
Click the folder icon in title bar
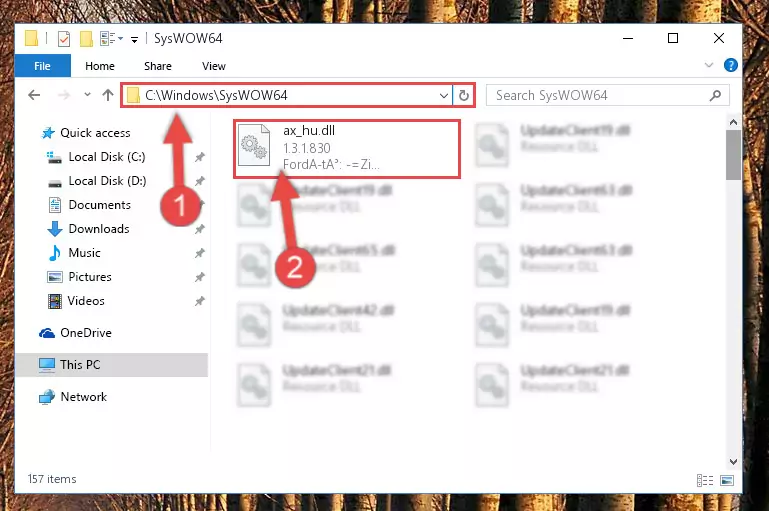(x=31, y=38)
